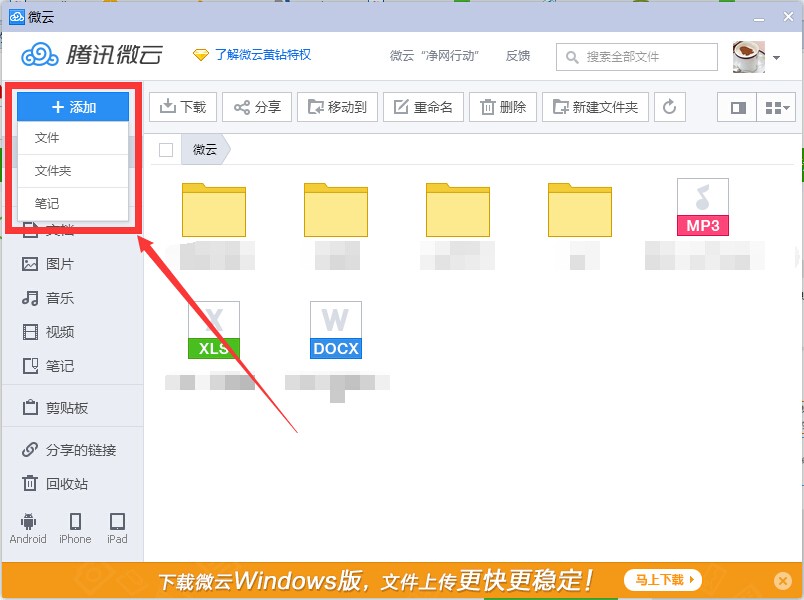Click the 反馈 feedback link
This screenshot has height=600, width=804.
pyautogui.click(x=518, y=55)
